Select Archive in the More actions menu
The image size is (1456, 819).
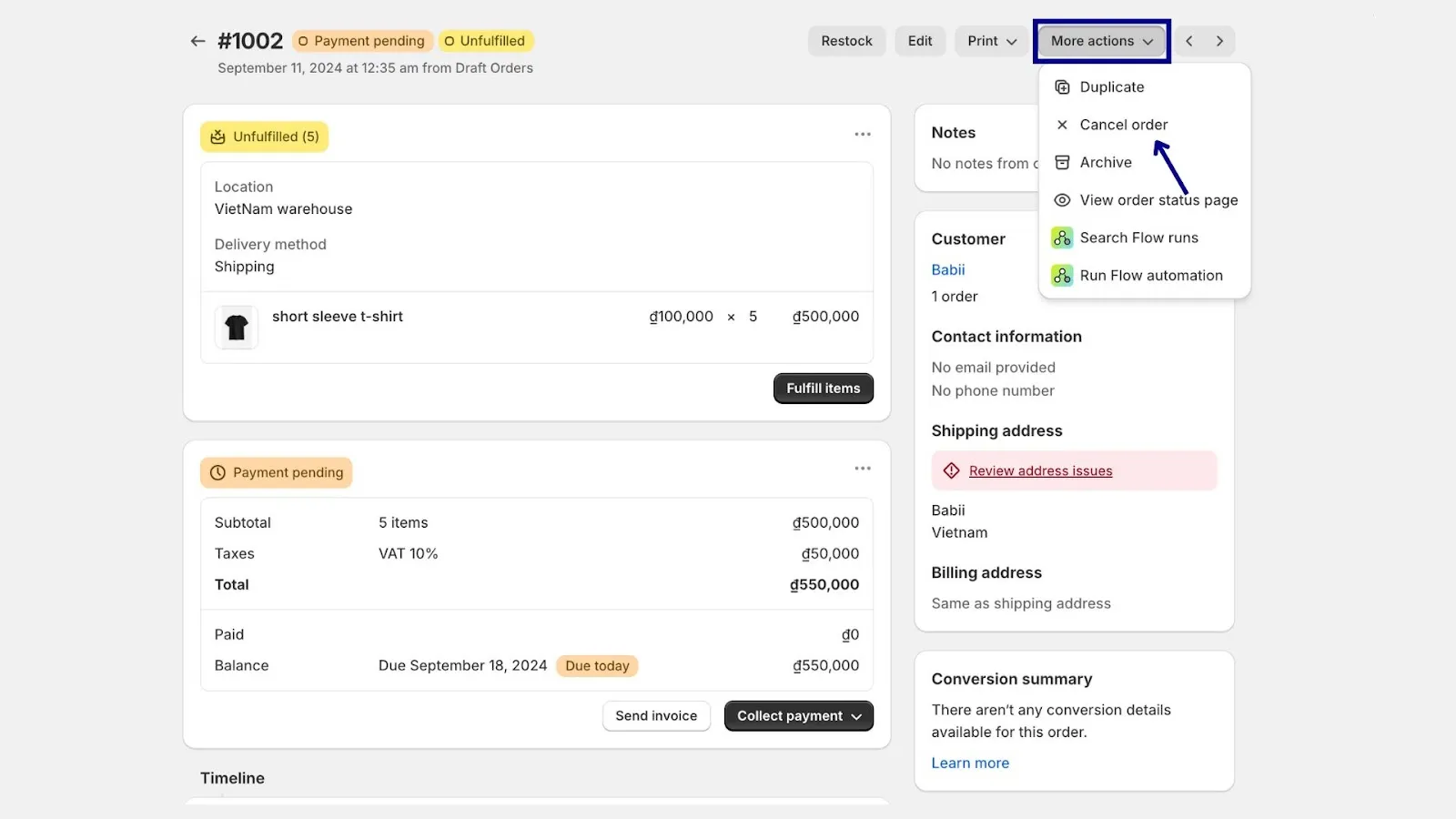coord(1145,162)
